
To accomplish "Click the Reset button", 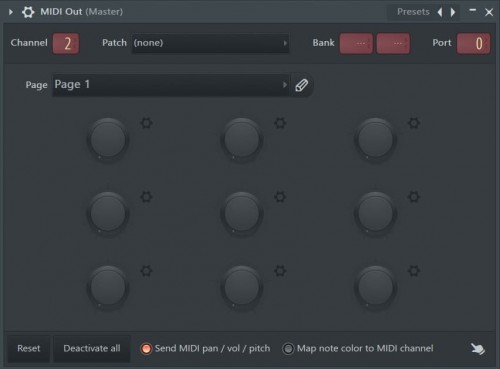I will pyautogui.click(x=29, y=349).
